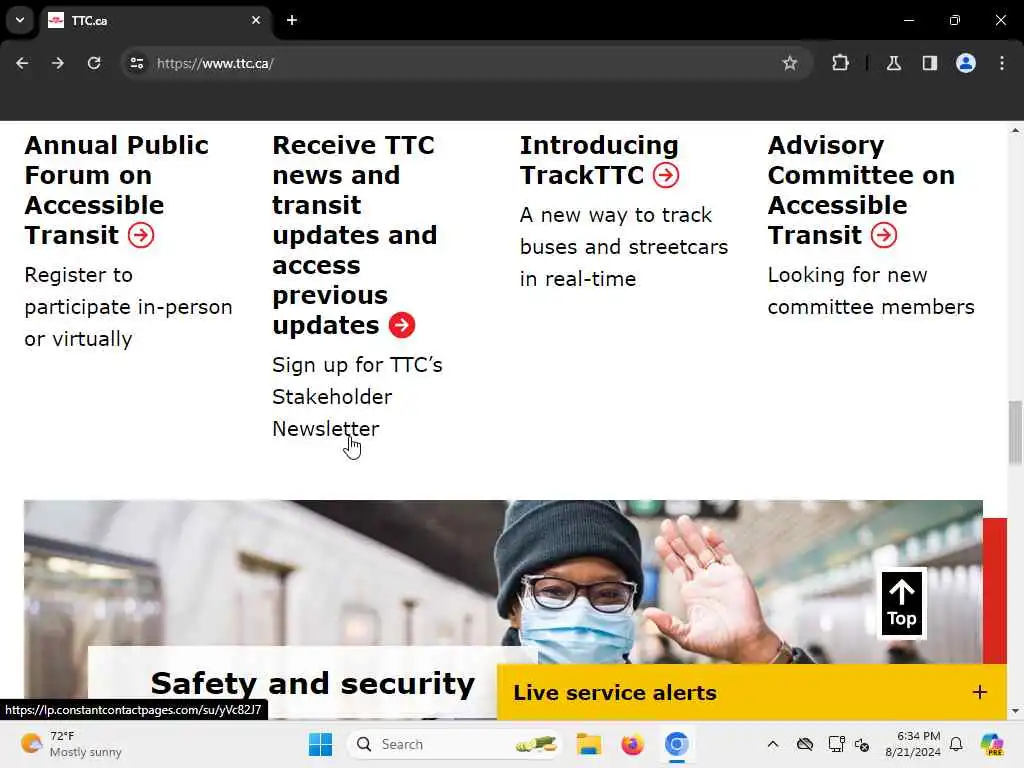Image resolution: width=1024 pixels, height=768 pixels.
Task: Click the muted volume tray icon
Action: (862, 744)
